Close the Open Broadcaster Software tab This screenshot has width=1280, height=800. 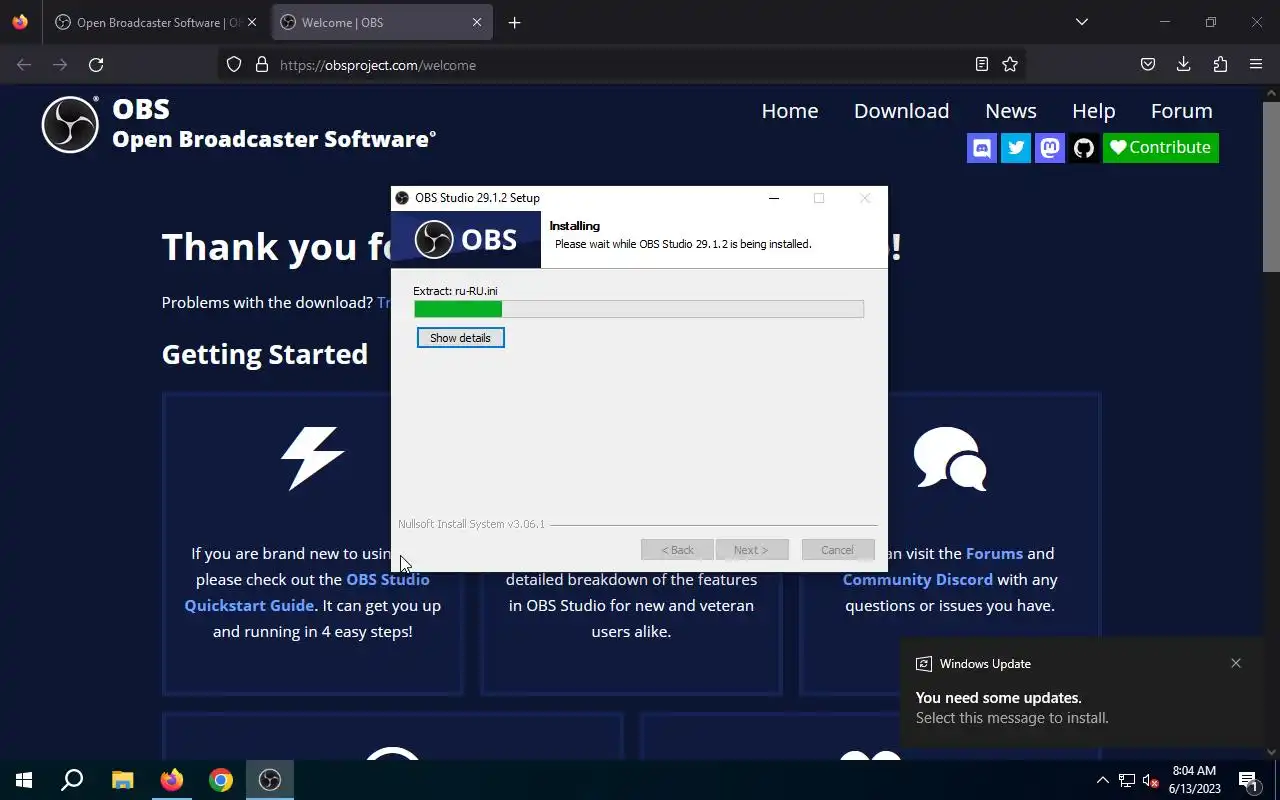(252, 22)
